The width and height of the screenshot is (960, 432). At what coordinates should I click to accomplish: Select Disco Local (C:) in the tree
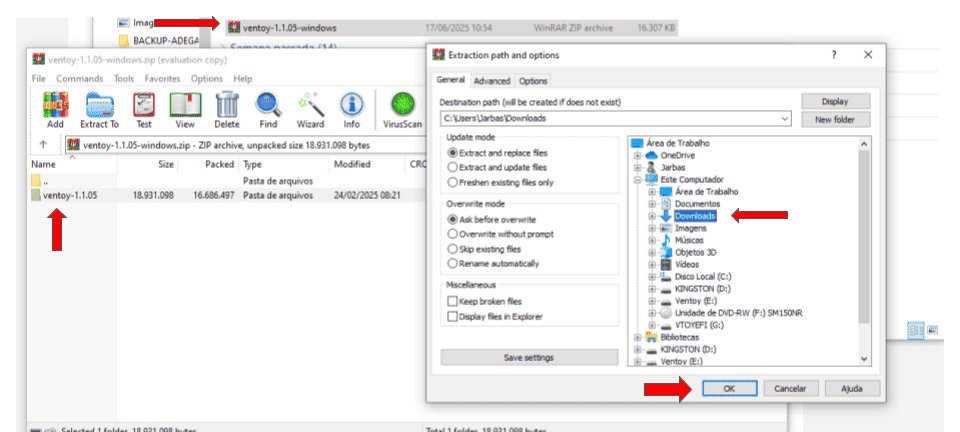tap(703, 277)
